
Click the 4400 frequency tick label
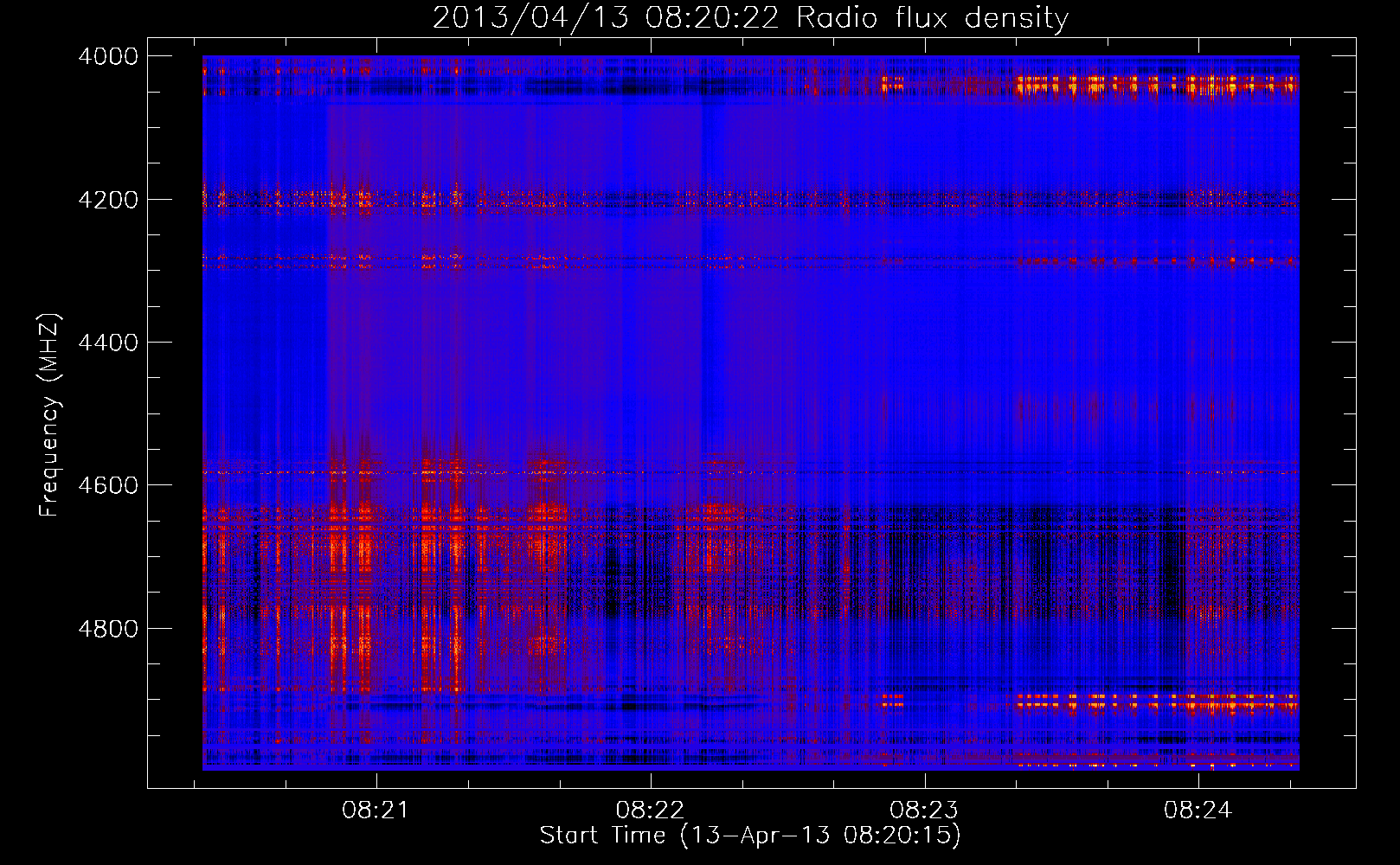point(107,343)
